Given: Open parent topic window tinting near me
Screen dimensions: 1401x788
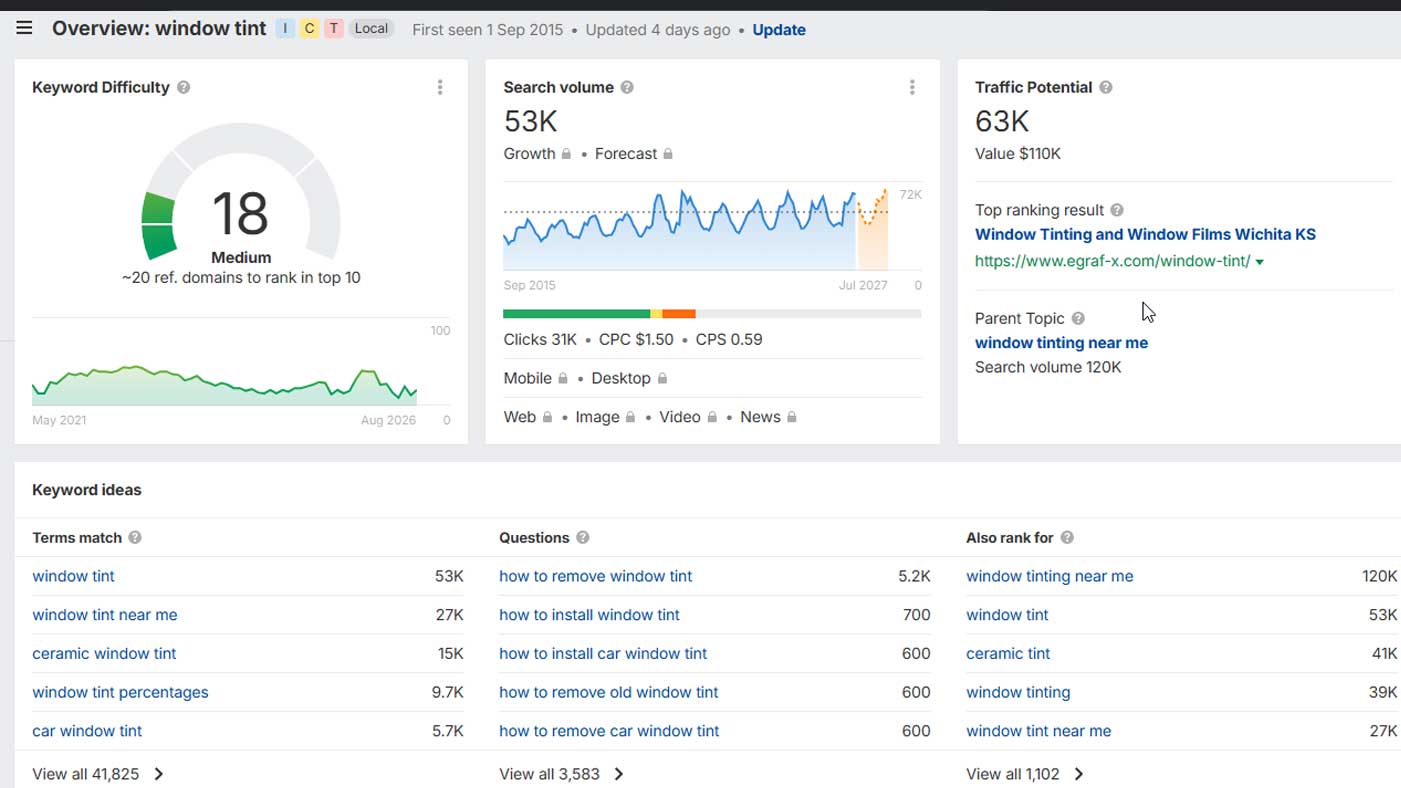Looking at the screenshot, I should [x=1061, y=342].
